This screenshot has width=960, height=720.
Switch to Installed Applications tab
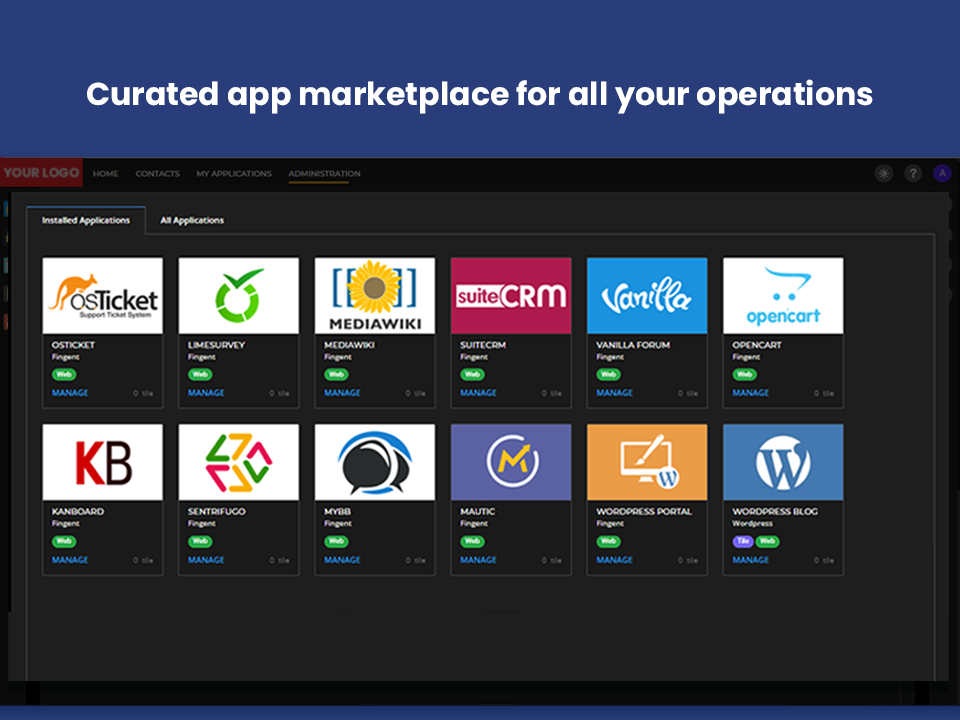tap(86, 220)
